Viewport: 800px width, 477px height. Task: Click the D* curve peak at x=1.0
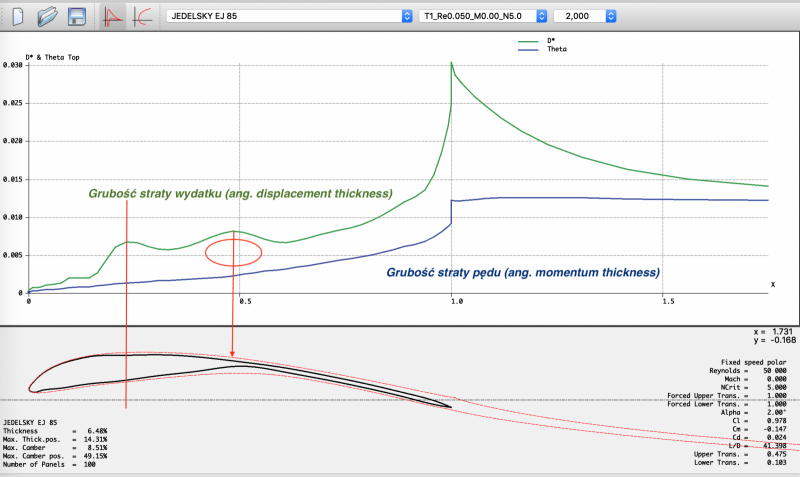point(451,63)
